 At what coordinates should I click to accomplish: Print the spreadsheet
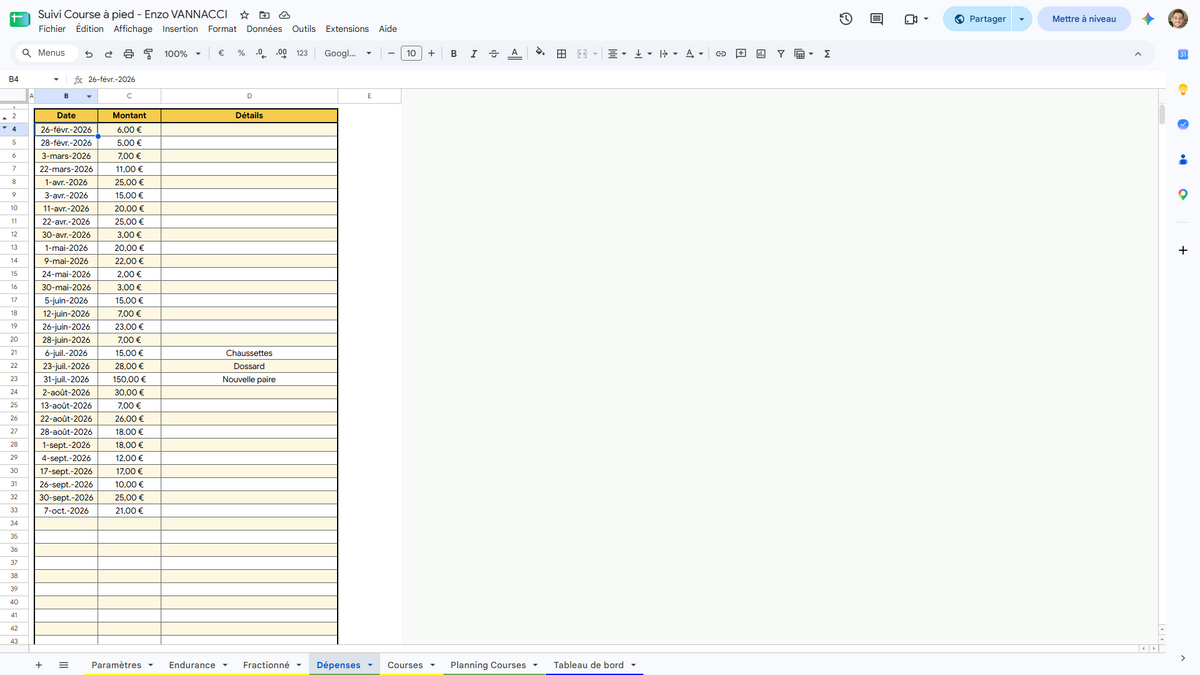pyautogui.click(x=128, y=54)
